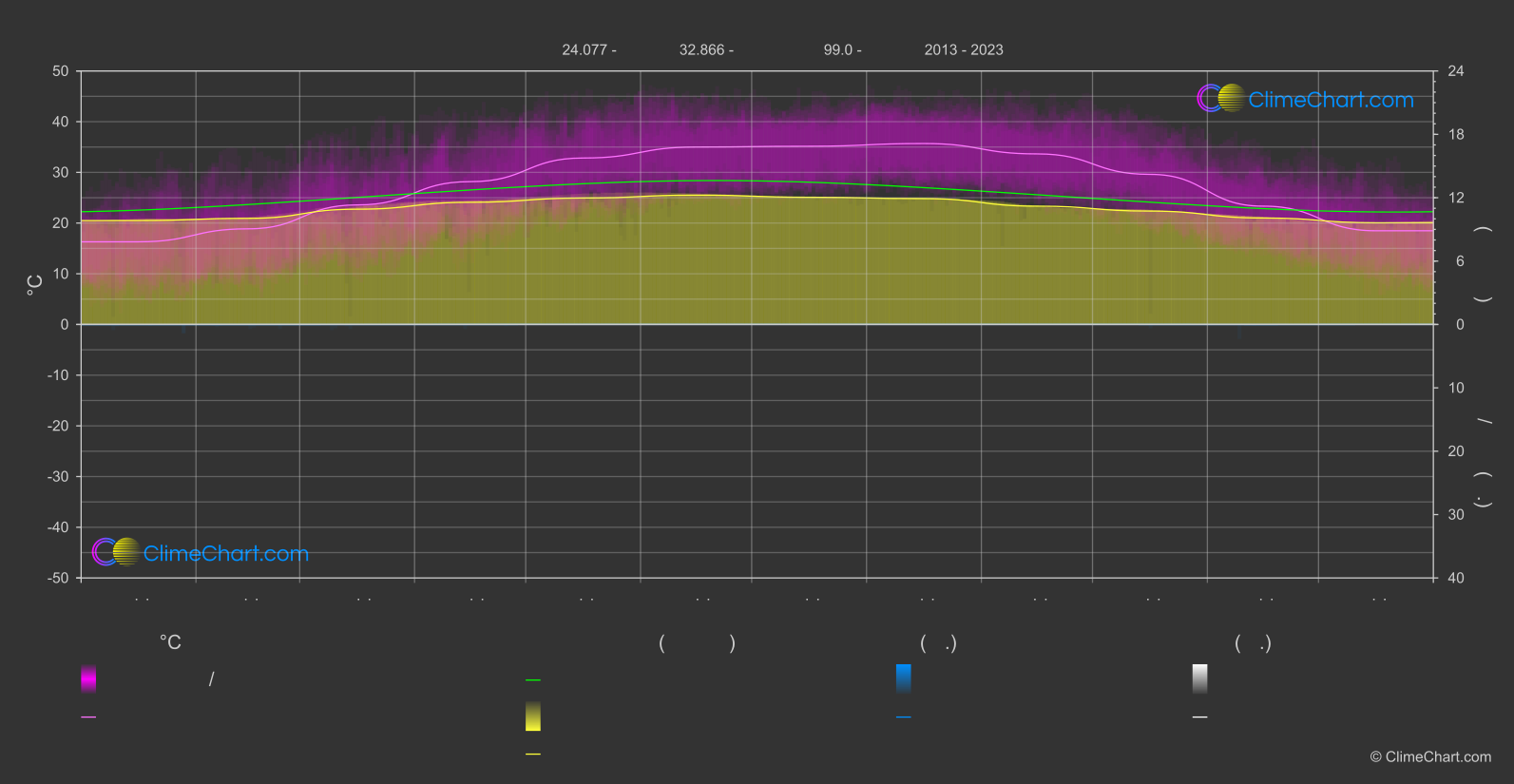Click the blue line legend marker

[904, 717]
